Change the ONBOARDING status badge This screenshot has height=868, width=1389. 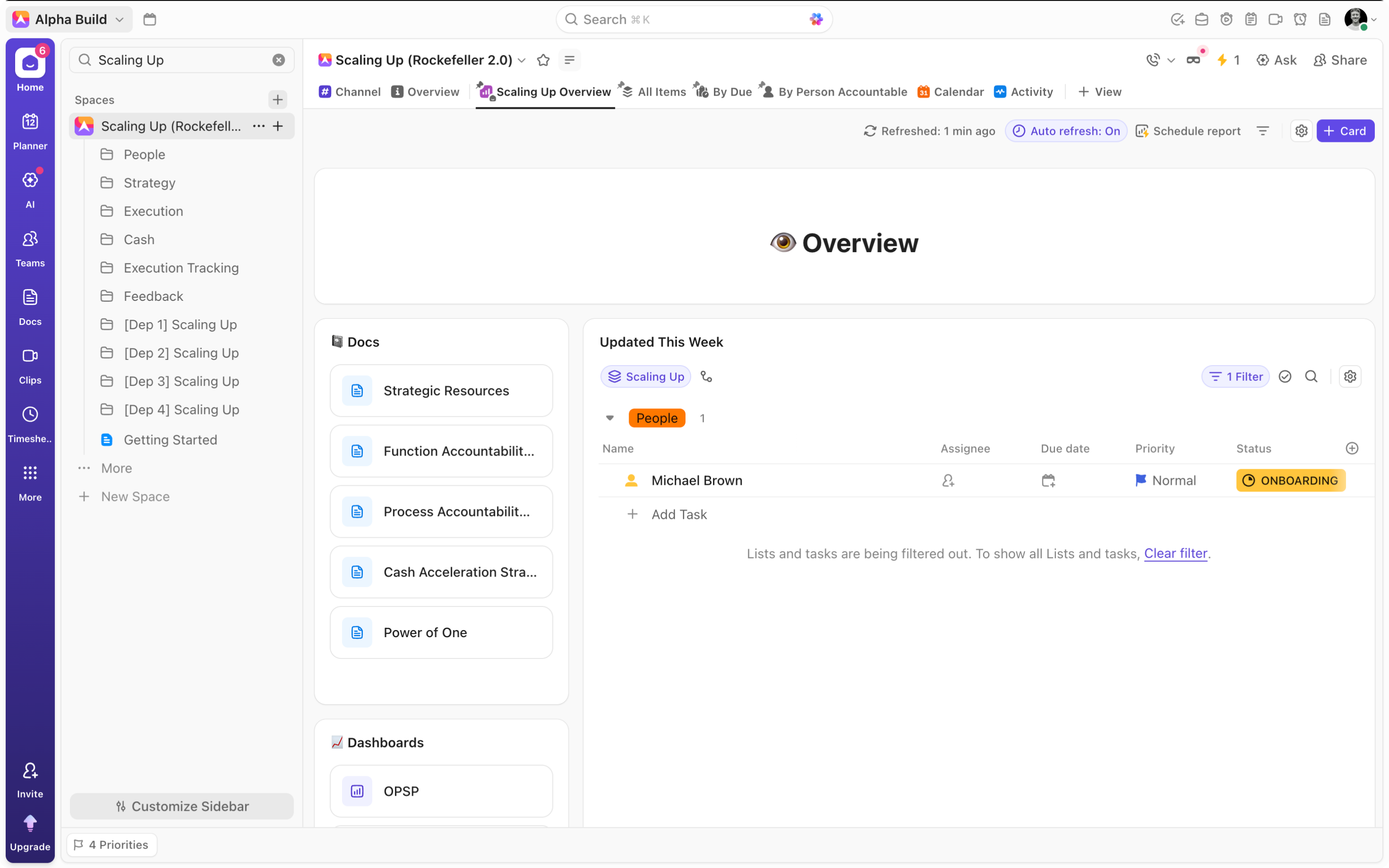(1290, 481)
